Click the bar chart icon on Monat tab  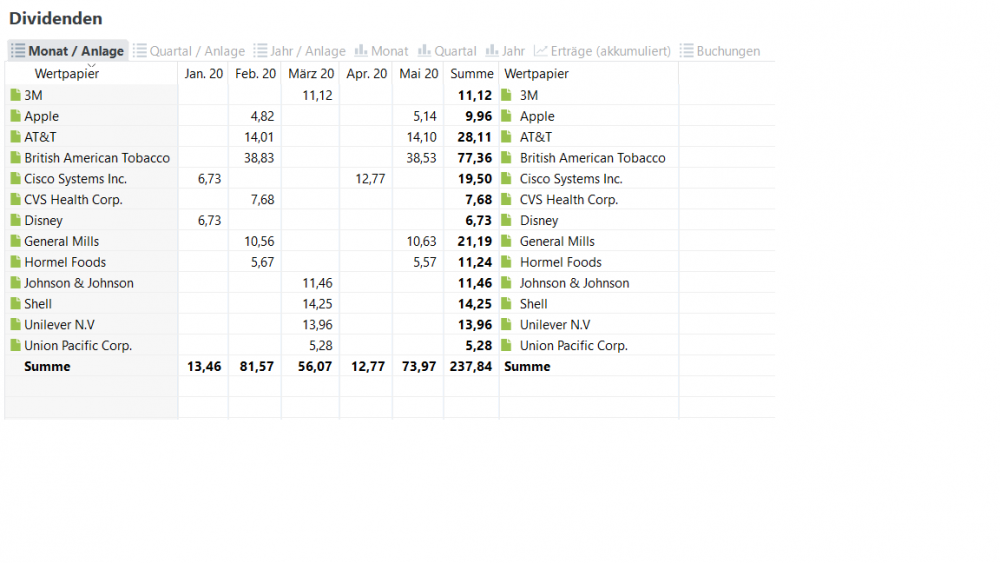click(361, 50)
